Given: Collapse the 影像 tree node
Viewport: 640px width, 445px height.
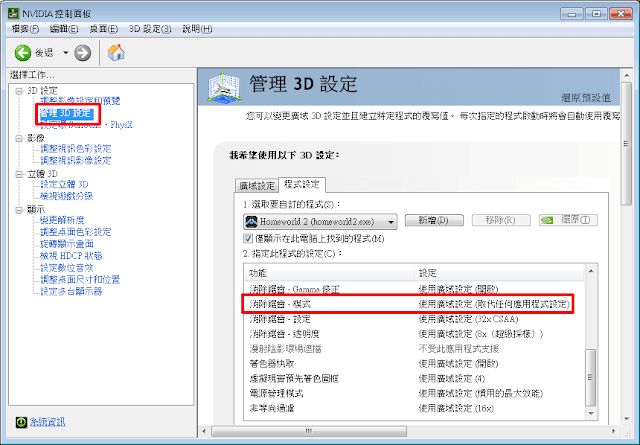Looking at the screenshot, I should 19,138.
